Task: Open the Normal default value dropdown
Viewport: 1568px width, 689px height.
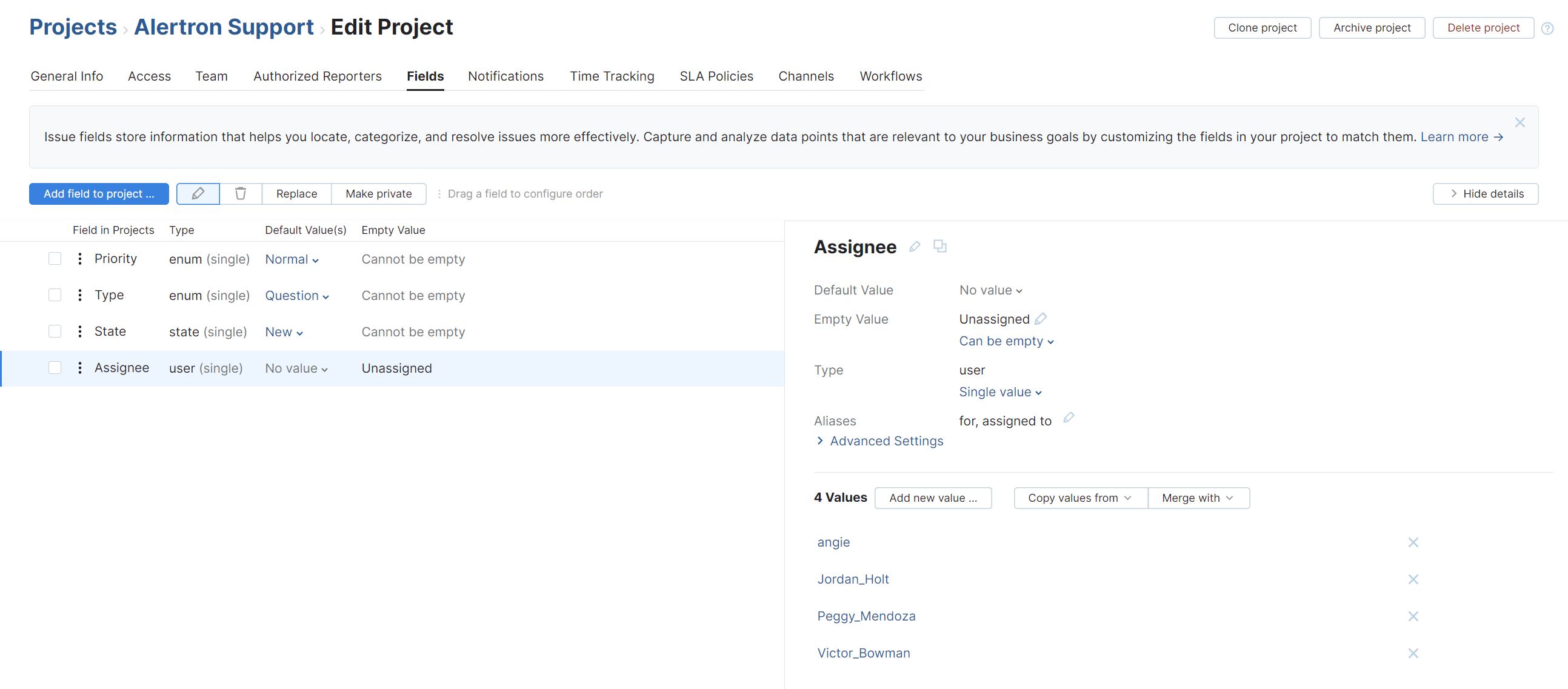Action: [292, 259]
